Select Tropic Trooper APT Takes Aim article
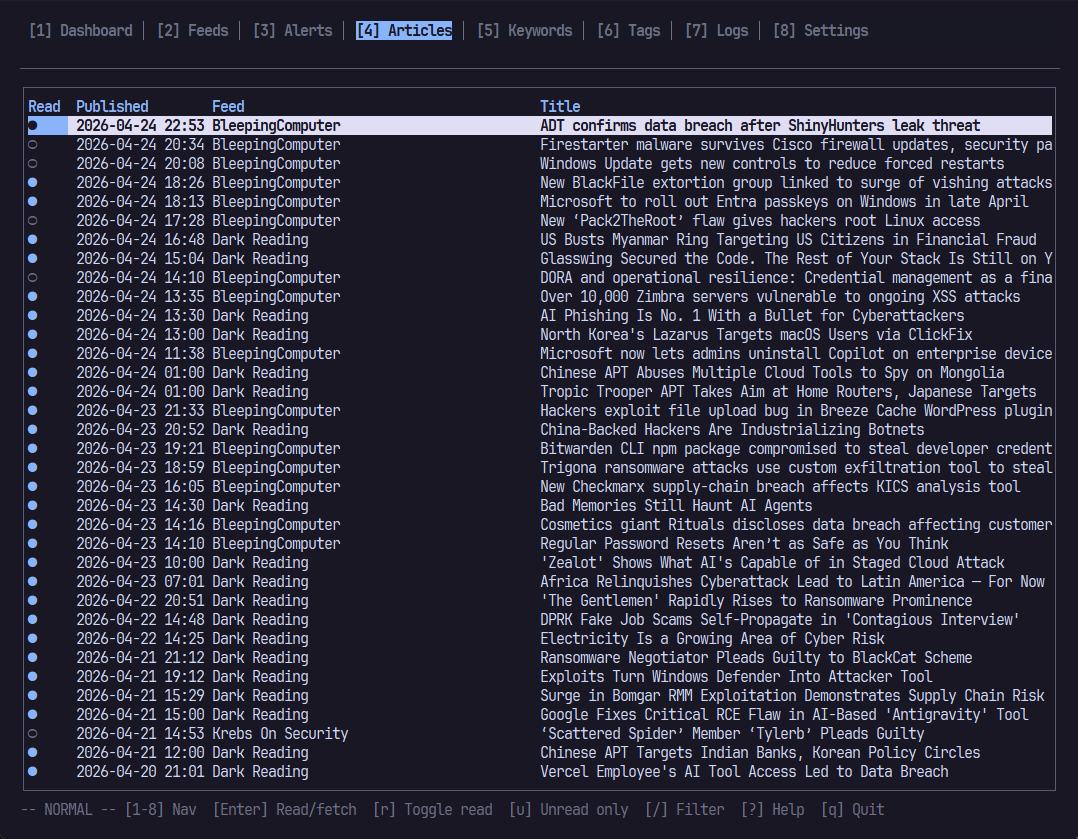This screenshot has height=839, width=1078. pos(540,392)
